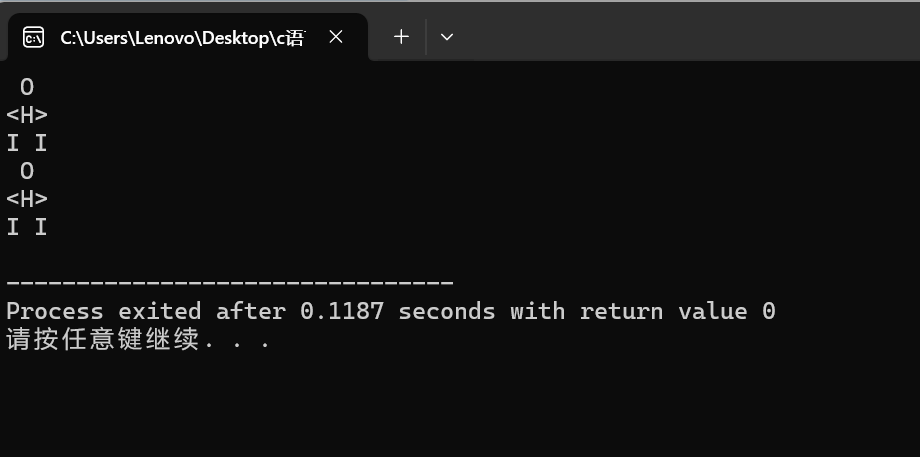This screenshot has width=920, height=457.
Task: Click empty terminal area below the prompt
Action: coord(460,405)
